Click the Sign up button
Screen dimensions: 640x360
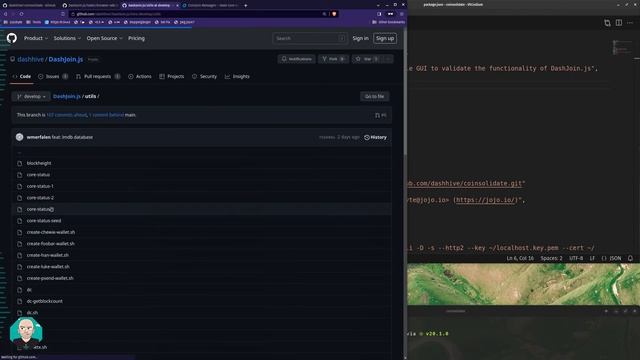tap(385, 38)
